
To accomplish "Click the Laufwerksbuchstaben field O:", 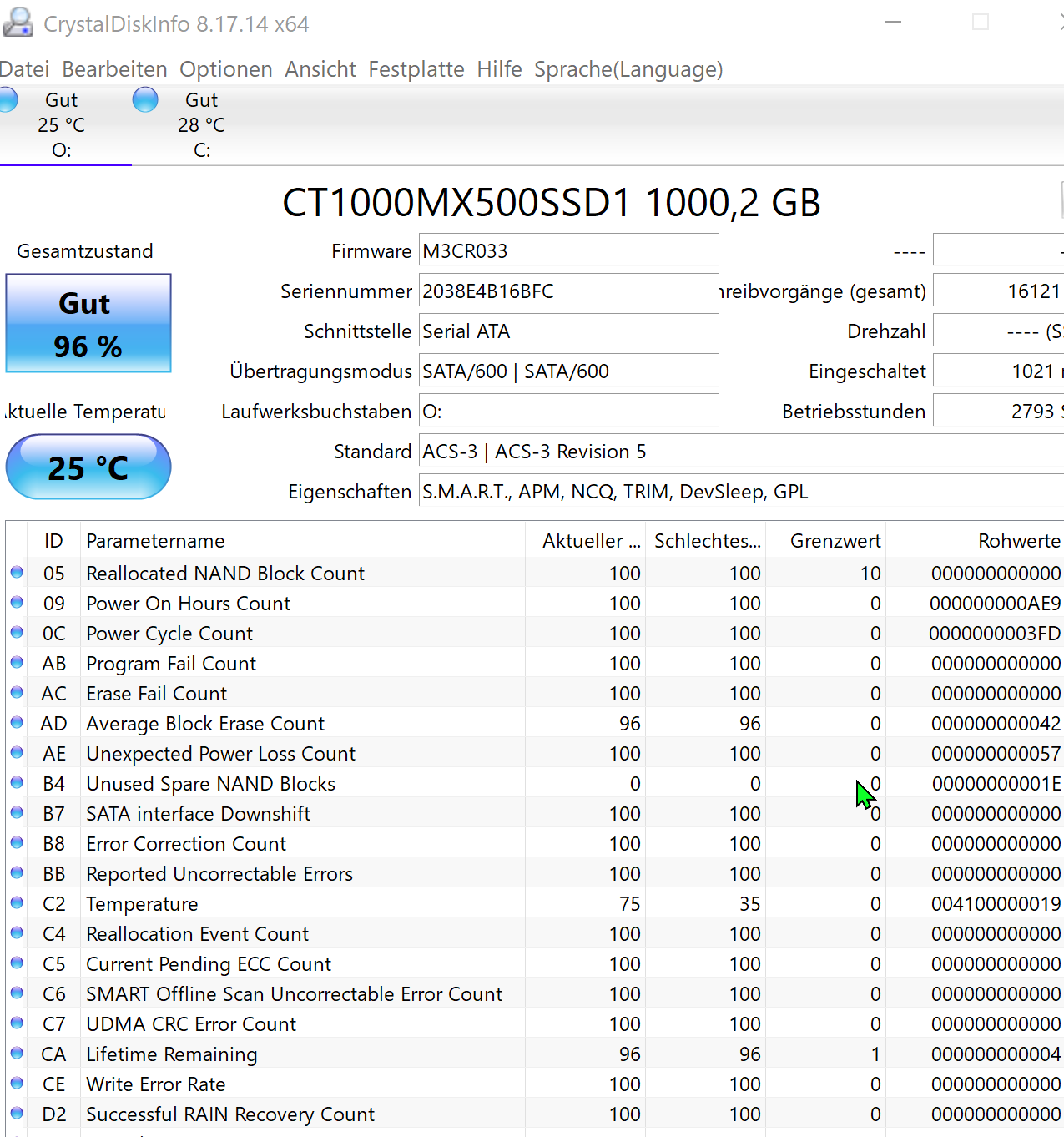I will point(568,411).
